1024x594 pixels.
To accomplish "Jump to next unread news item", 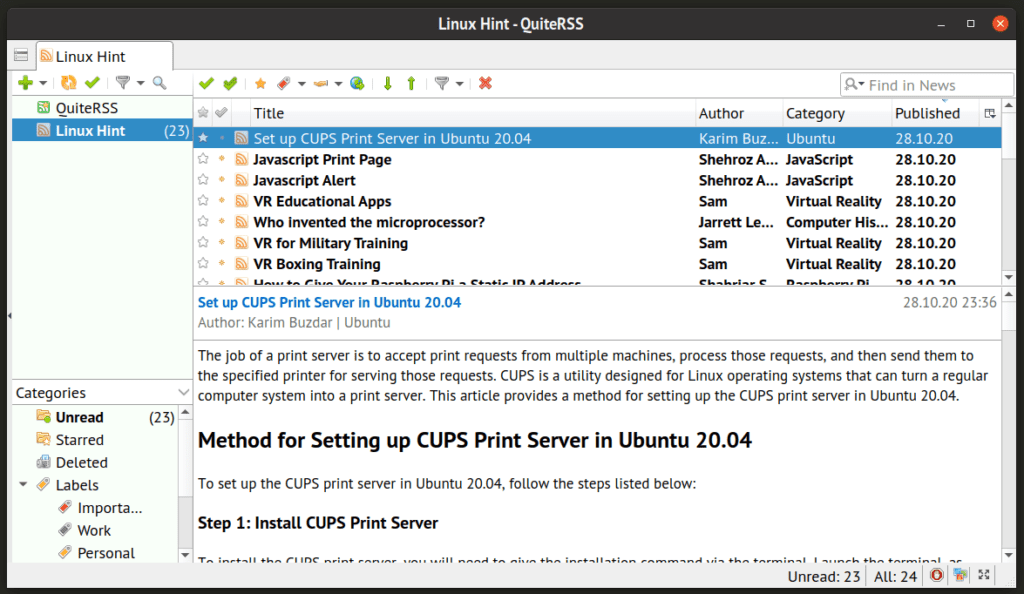I will pyautogui.click(x=388, y=83).
